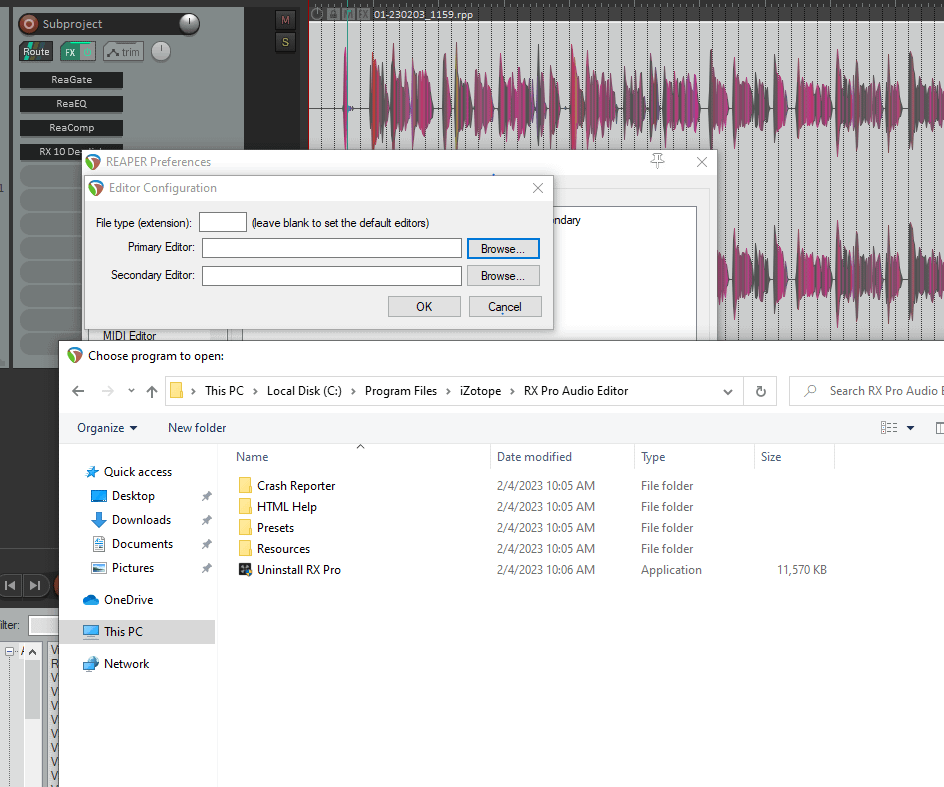
Task: Sort by Type column header
Action: pos(653,456)
